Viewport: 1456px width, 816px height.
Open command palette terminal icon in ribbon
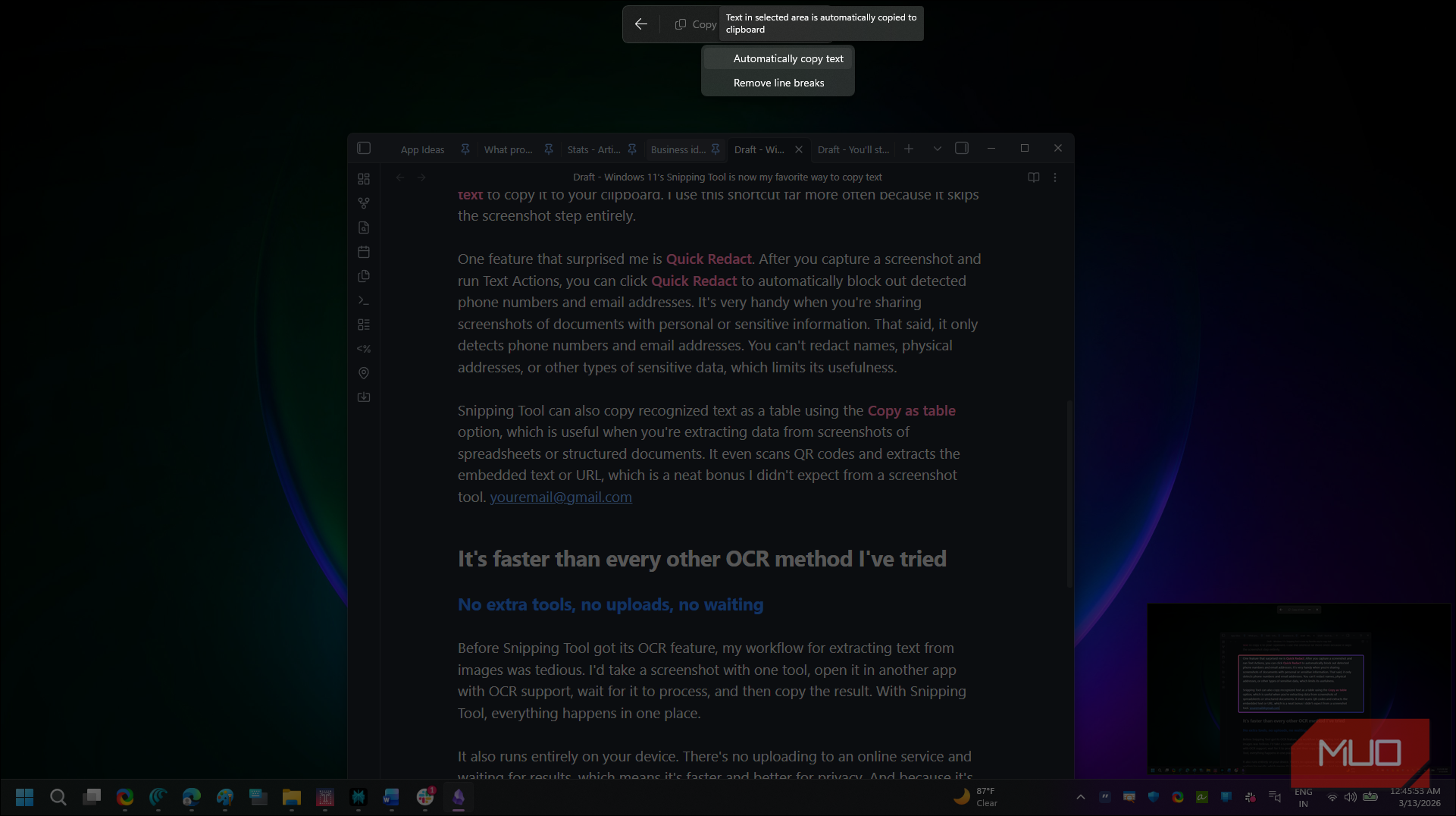(364, 300)
